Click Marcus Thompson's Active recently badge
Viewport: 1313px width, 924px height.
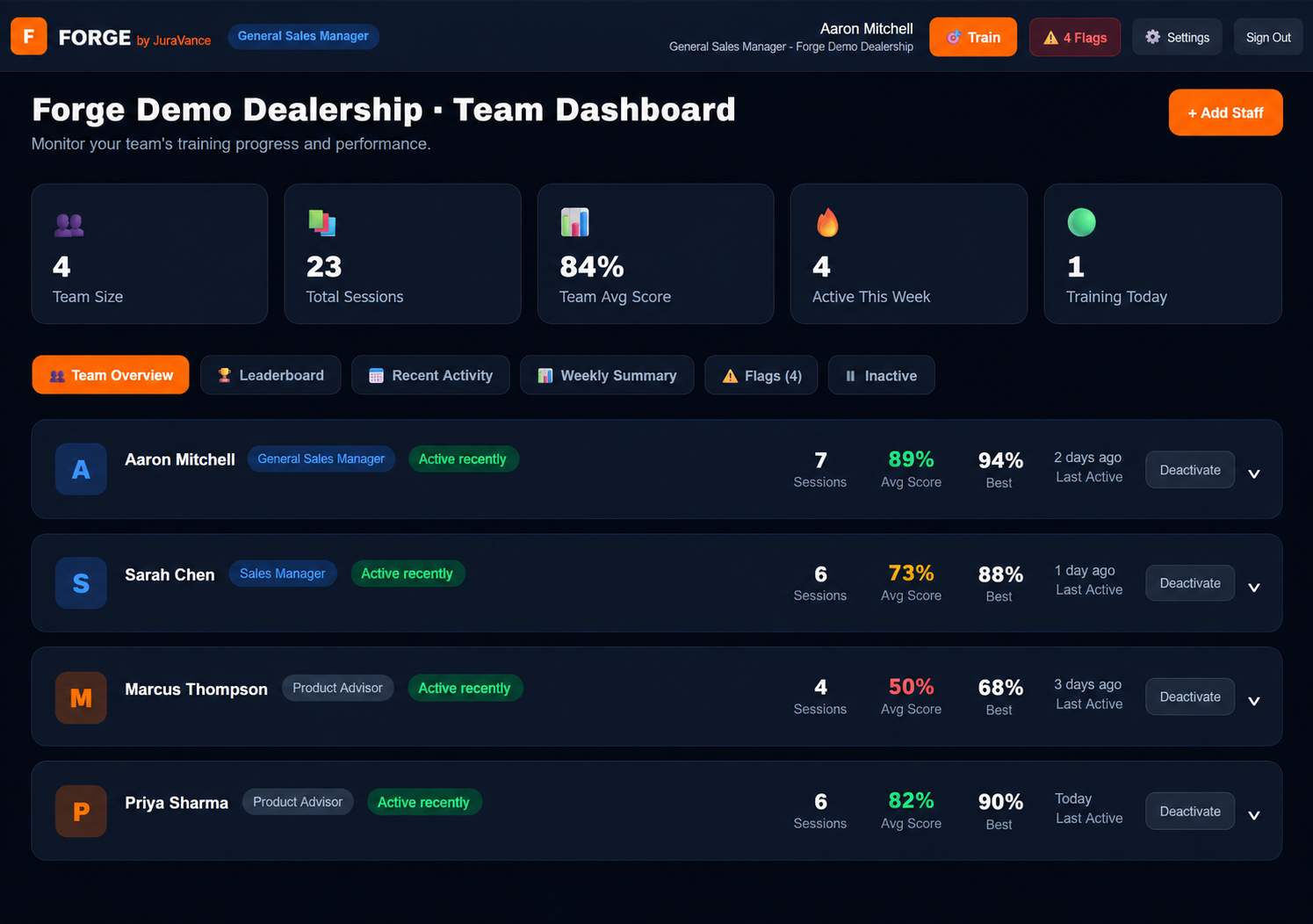tap(465, 688)
